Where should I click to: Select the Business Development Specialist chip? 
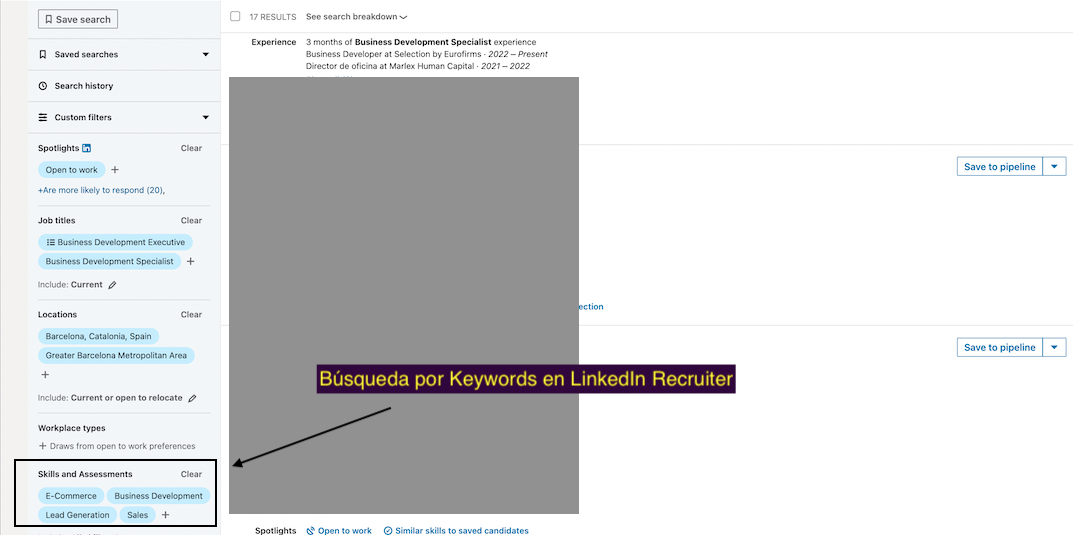tap(109, 261)
